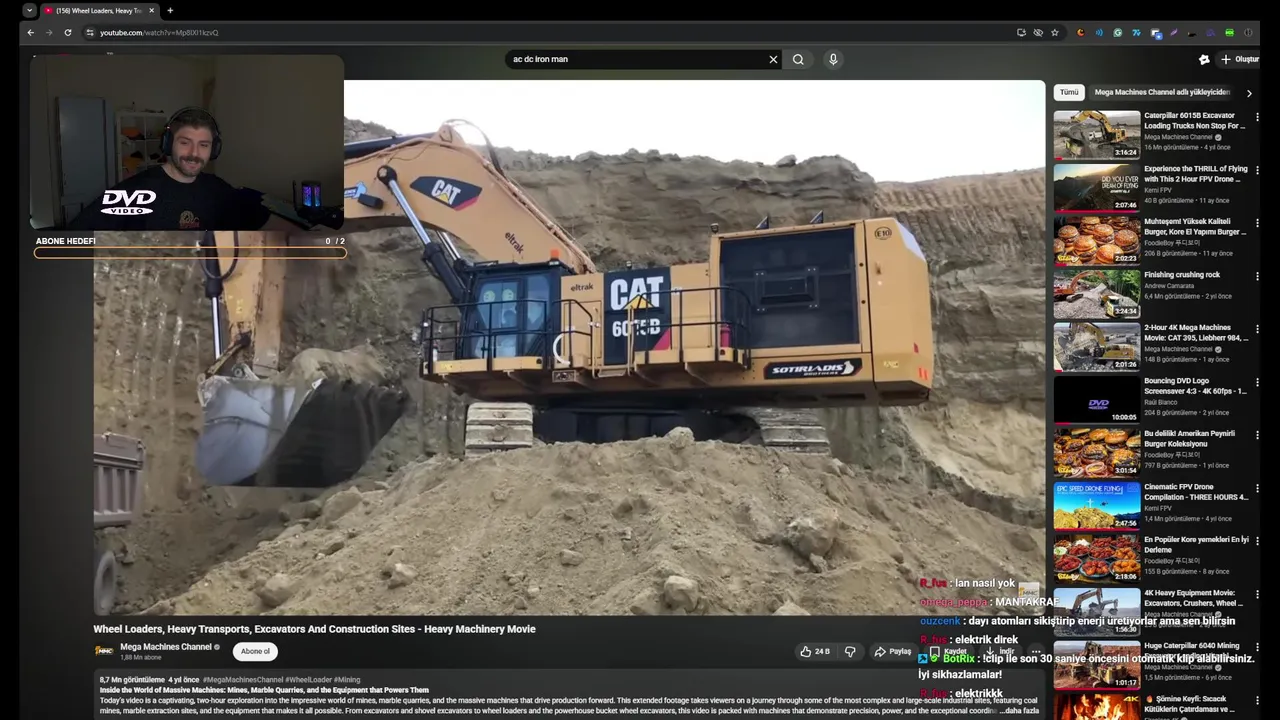The height and width of the screenshot is (720, 1280).
Task: Open 'En Popüler Kore yemekleri' video title
Action: [1196, 545]
